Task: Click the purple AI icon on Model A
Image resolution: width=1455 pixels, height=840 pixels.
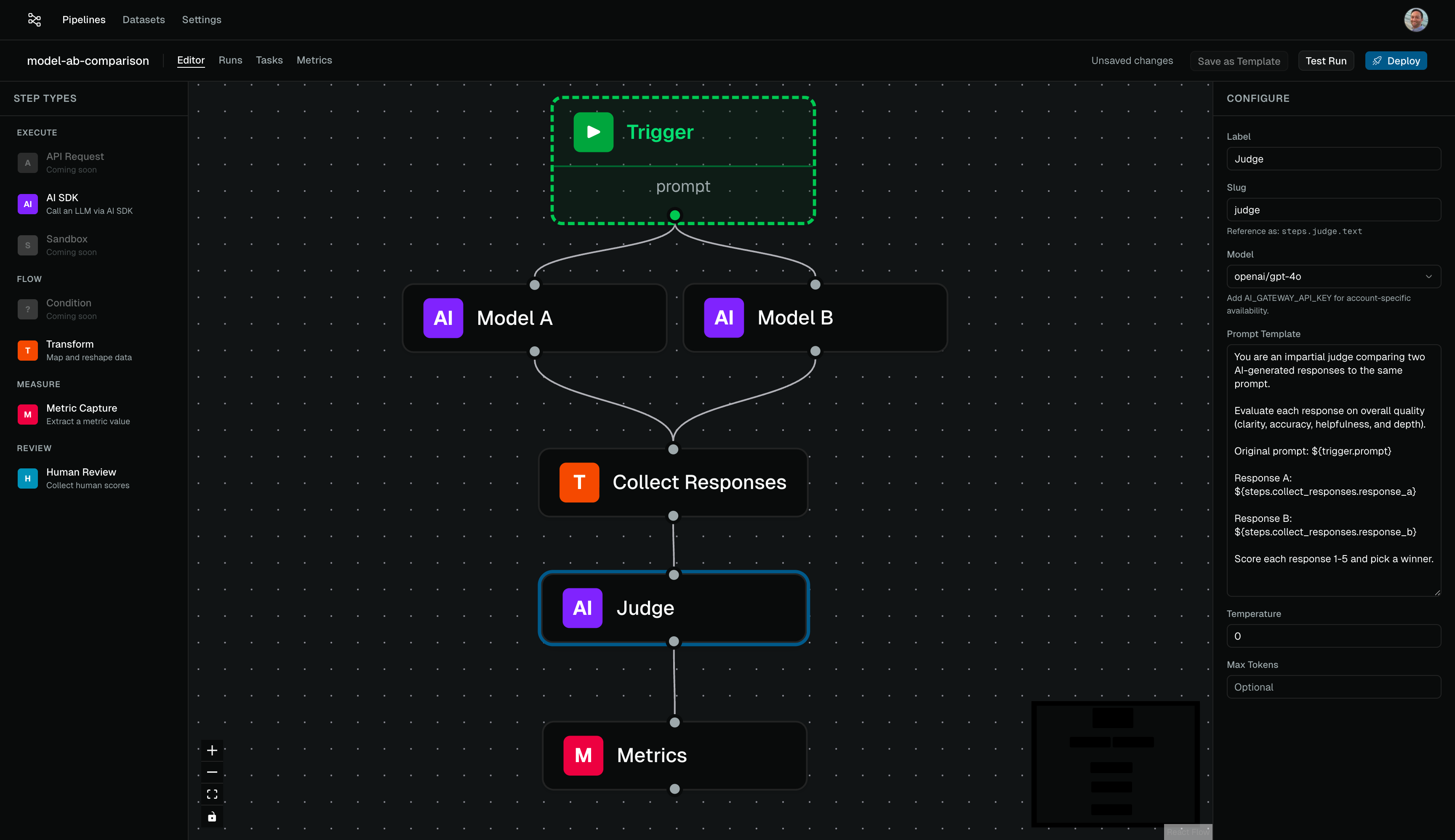Action: point(442,318)
